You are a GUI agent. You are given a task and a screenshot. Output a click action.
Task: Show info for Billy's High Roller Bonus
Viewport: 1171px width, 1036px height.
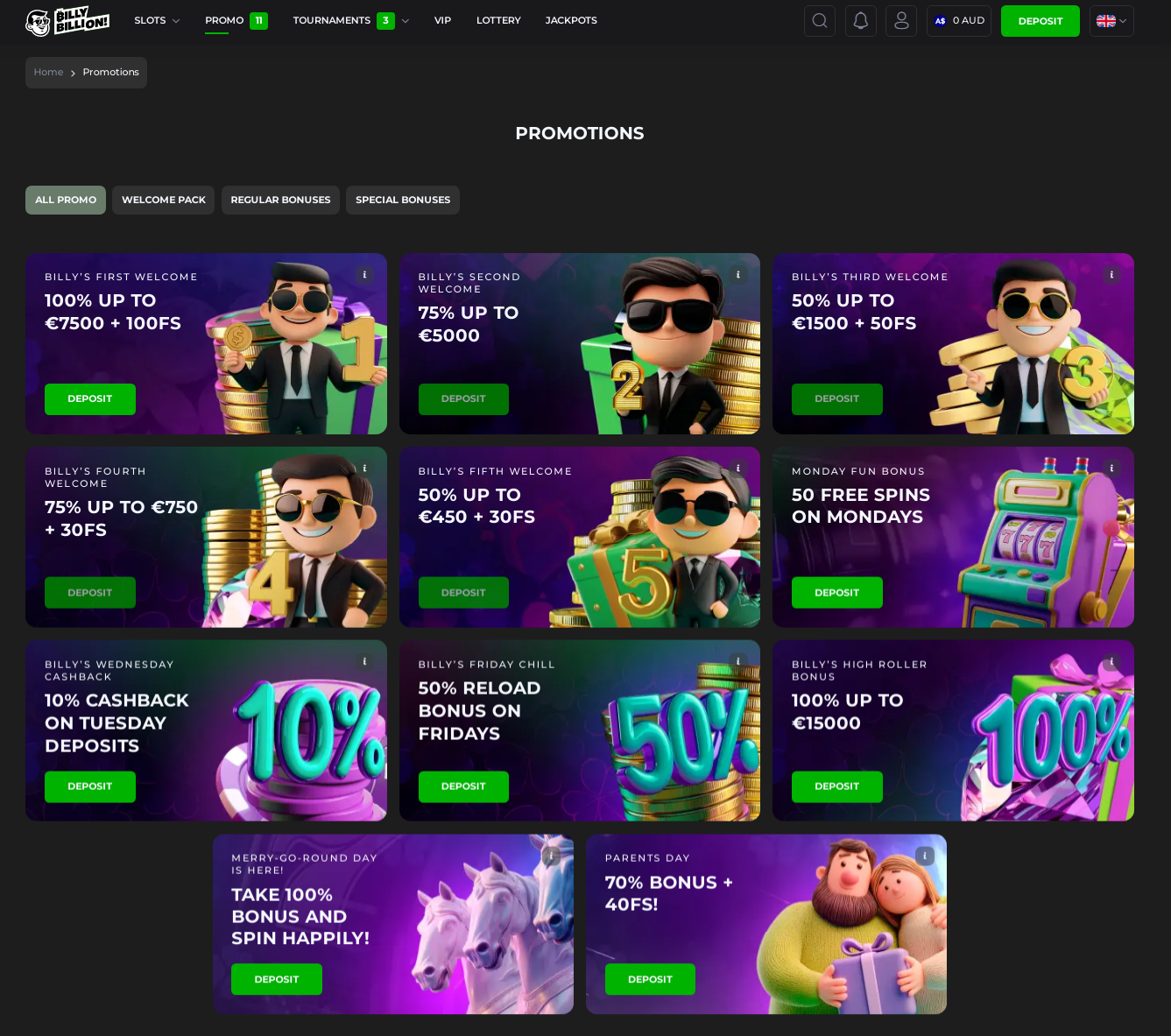(1111, 662)
